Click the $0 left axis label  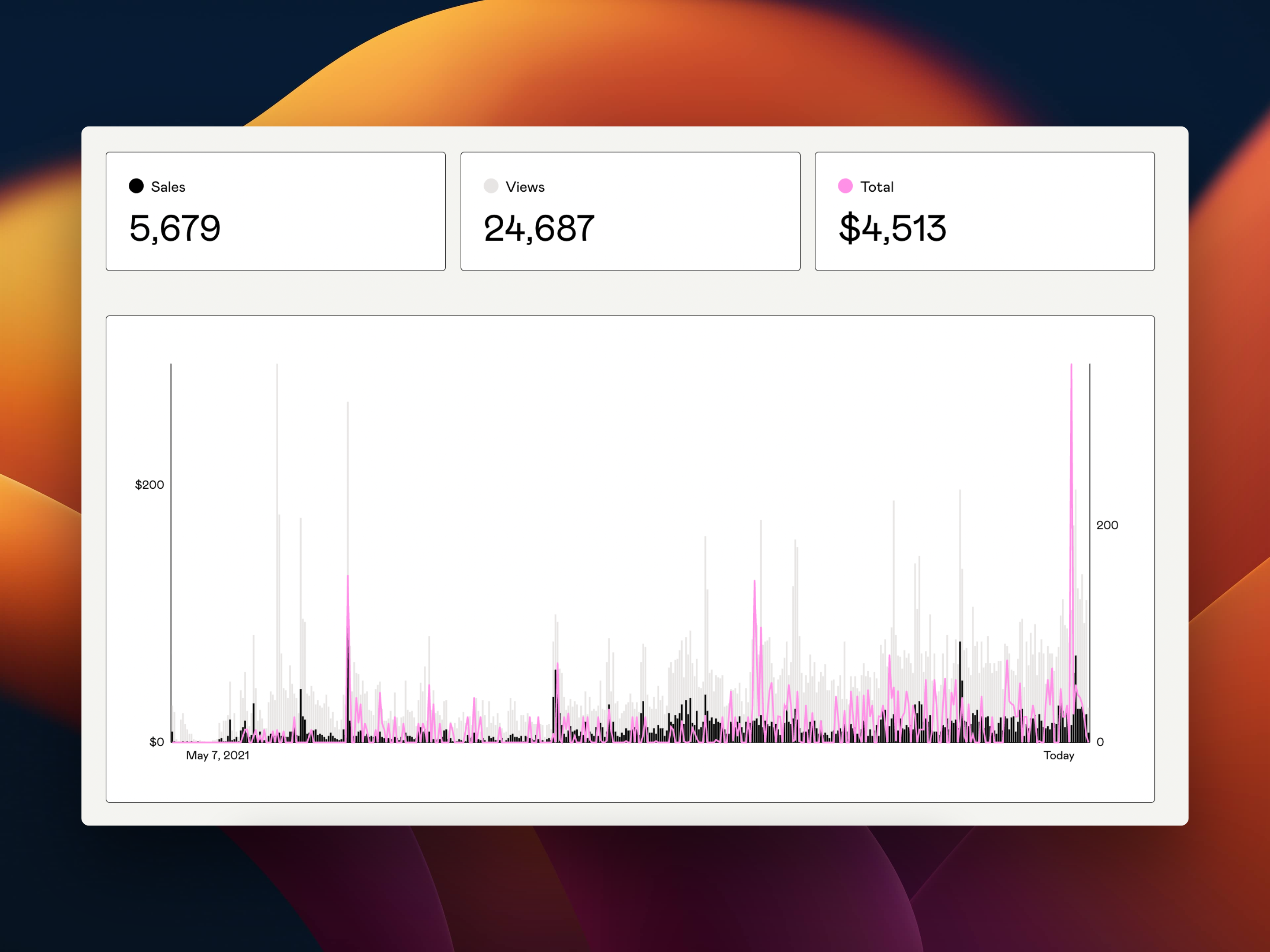click(157, 742)
